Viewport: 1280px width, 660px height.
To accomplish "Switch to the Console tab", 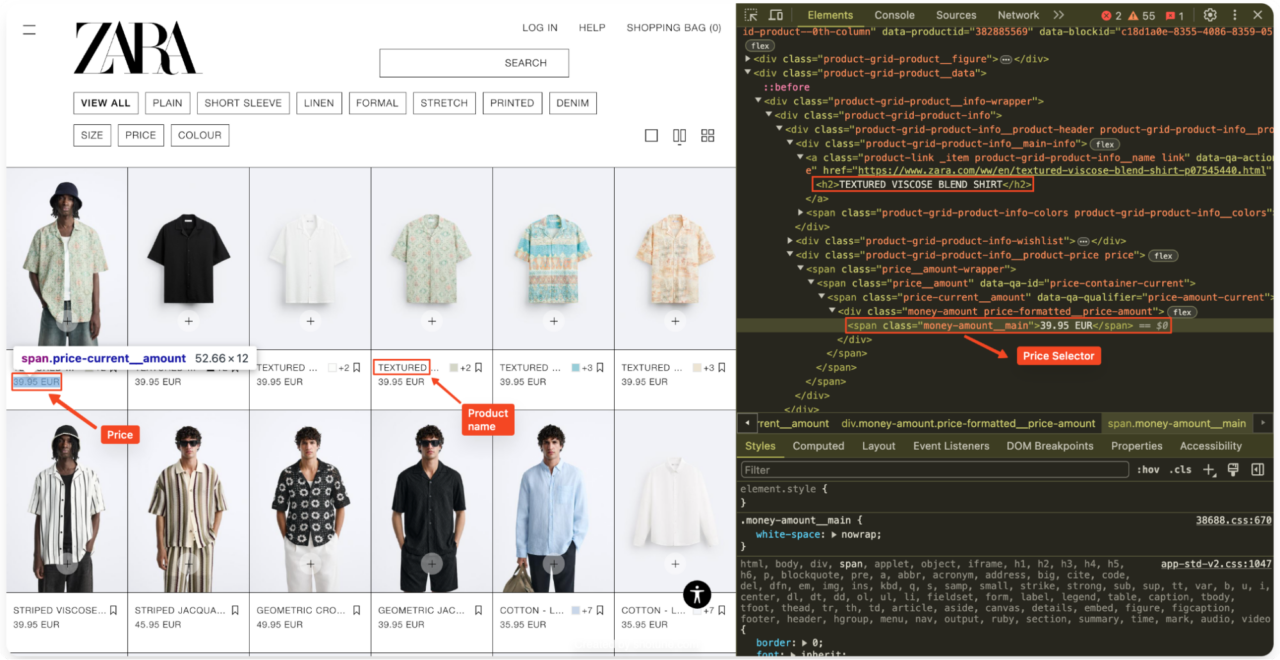I will 894,15.
